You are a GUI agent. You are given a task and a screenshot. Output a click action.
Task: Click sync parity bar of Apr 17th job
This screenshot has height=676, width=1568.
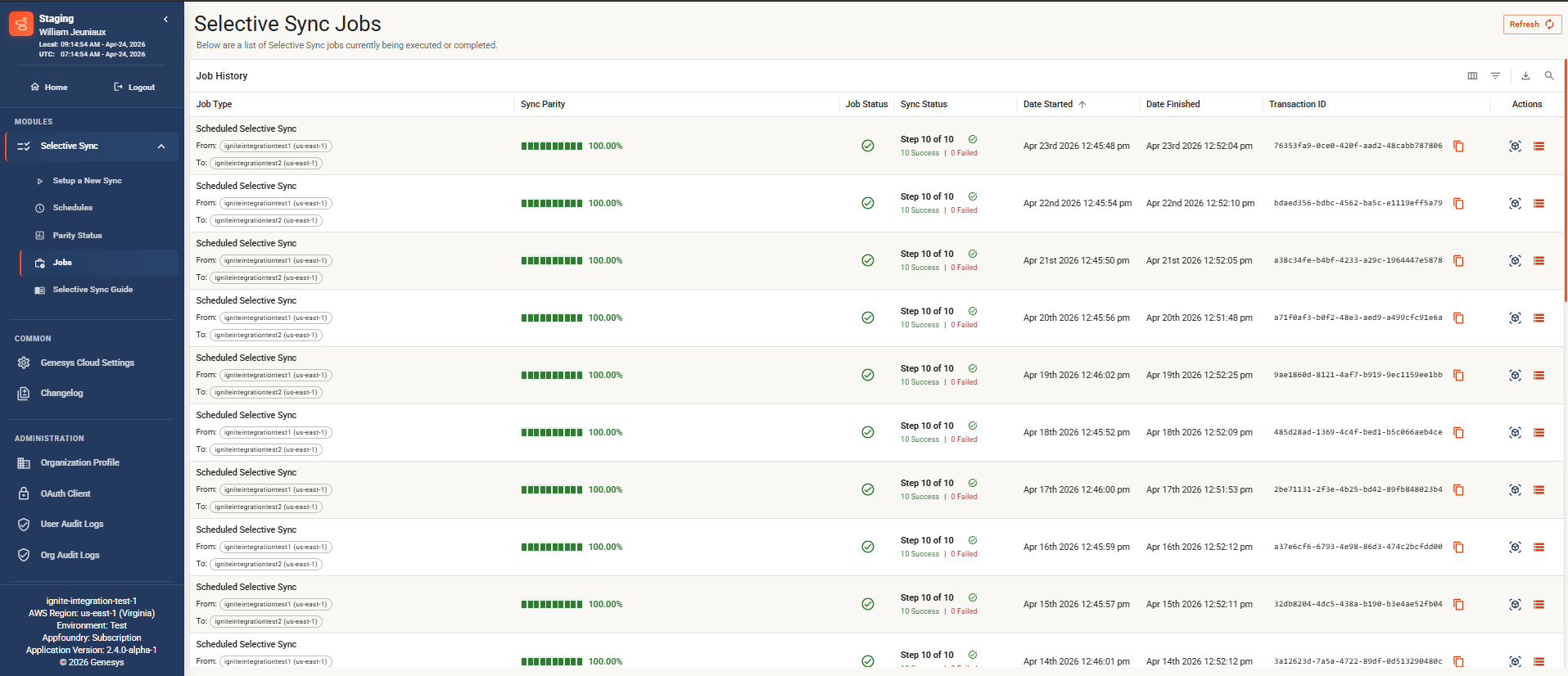552,489
